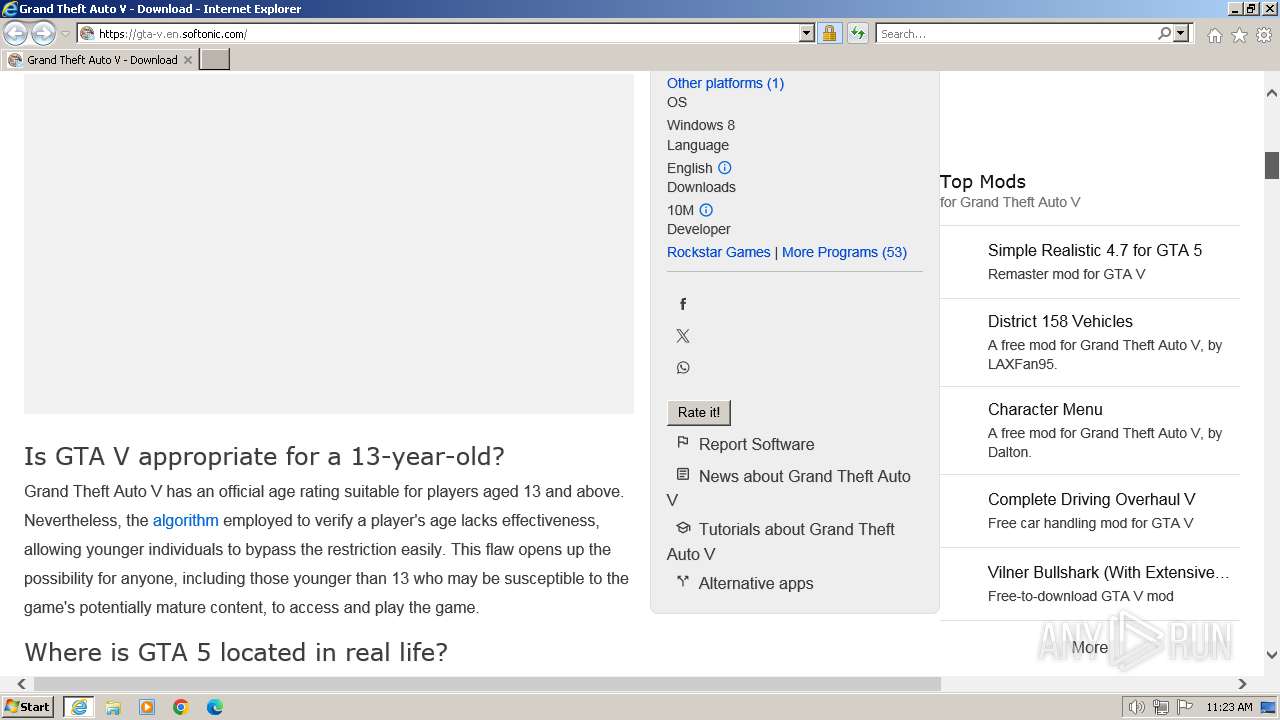Open More Programs (53) link
This screenshot has width=1280, height=720.
(x=844, y=252)
